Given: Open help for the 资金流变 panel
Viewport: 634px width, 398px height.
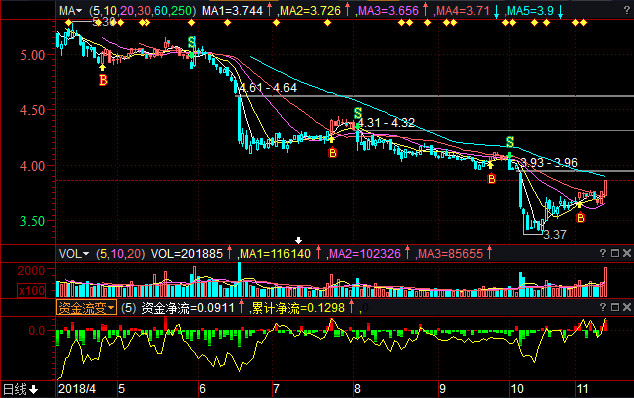Looking at the screenshot, I should tap(602, 307).
